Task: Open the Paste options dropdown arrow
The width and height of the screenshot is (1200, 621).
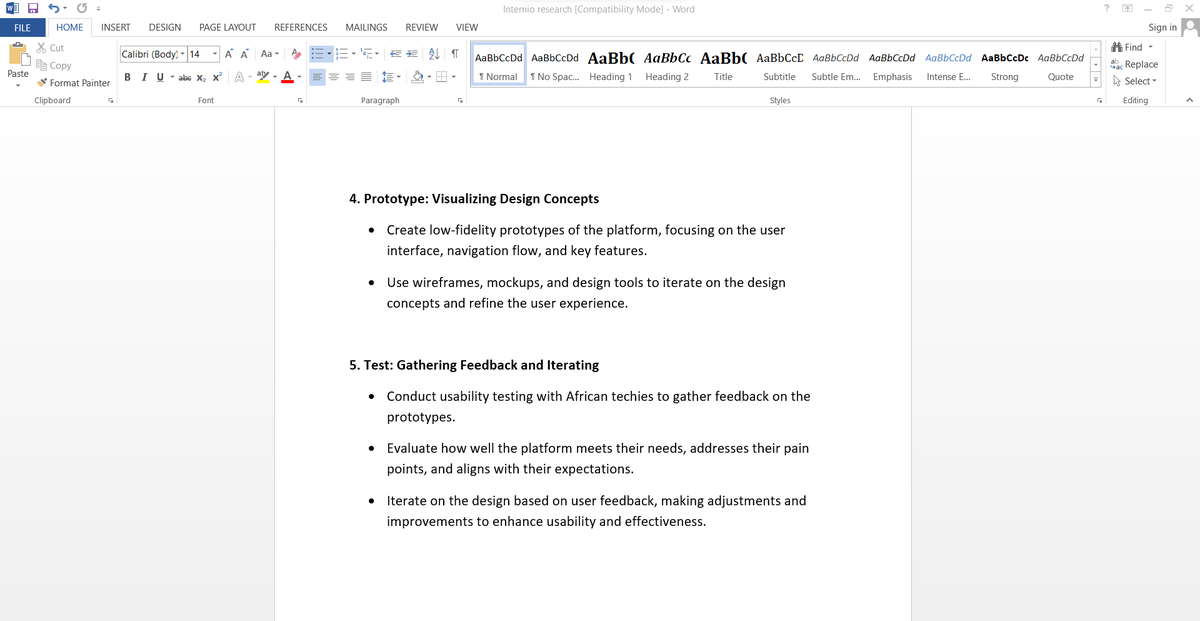Action: click(x=18, y=84)
